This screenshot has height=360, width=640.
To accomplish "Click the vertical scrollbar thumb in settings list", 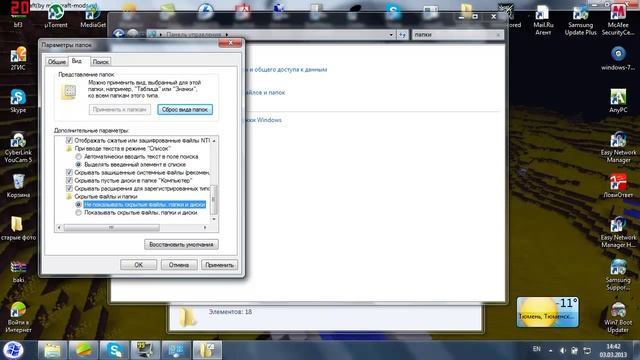I will click(214, 200).
